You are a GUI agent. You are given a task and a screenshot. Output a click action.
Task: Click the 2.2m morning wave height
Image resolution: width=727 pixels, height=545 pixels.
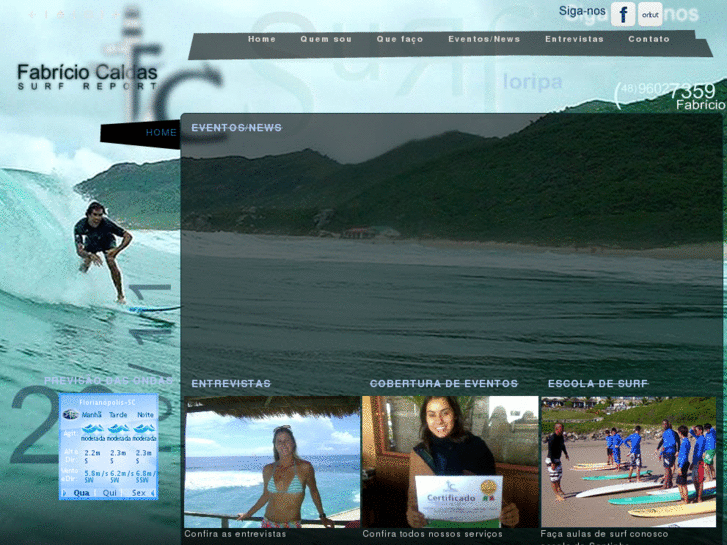coord(92,453)
